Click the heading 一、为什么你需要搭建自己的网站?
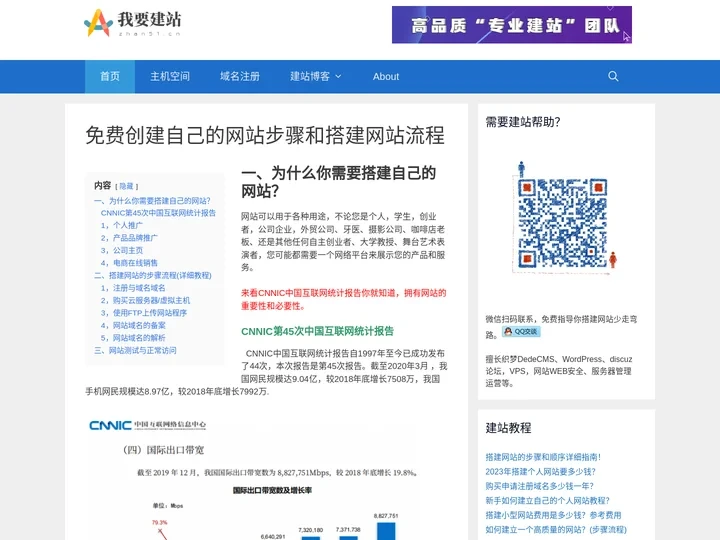 click(338, 182)
